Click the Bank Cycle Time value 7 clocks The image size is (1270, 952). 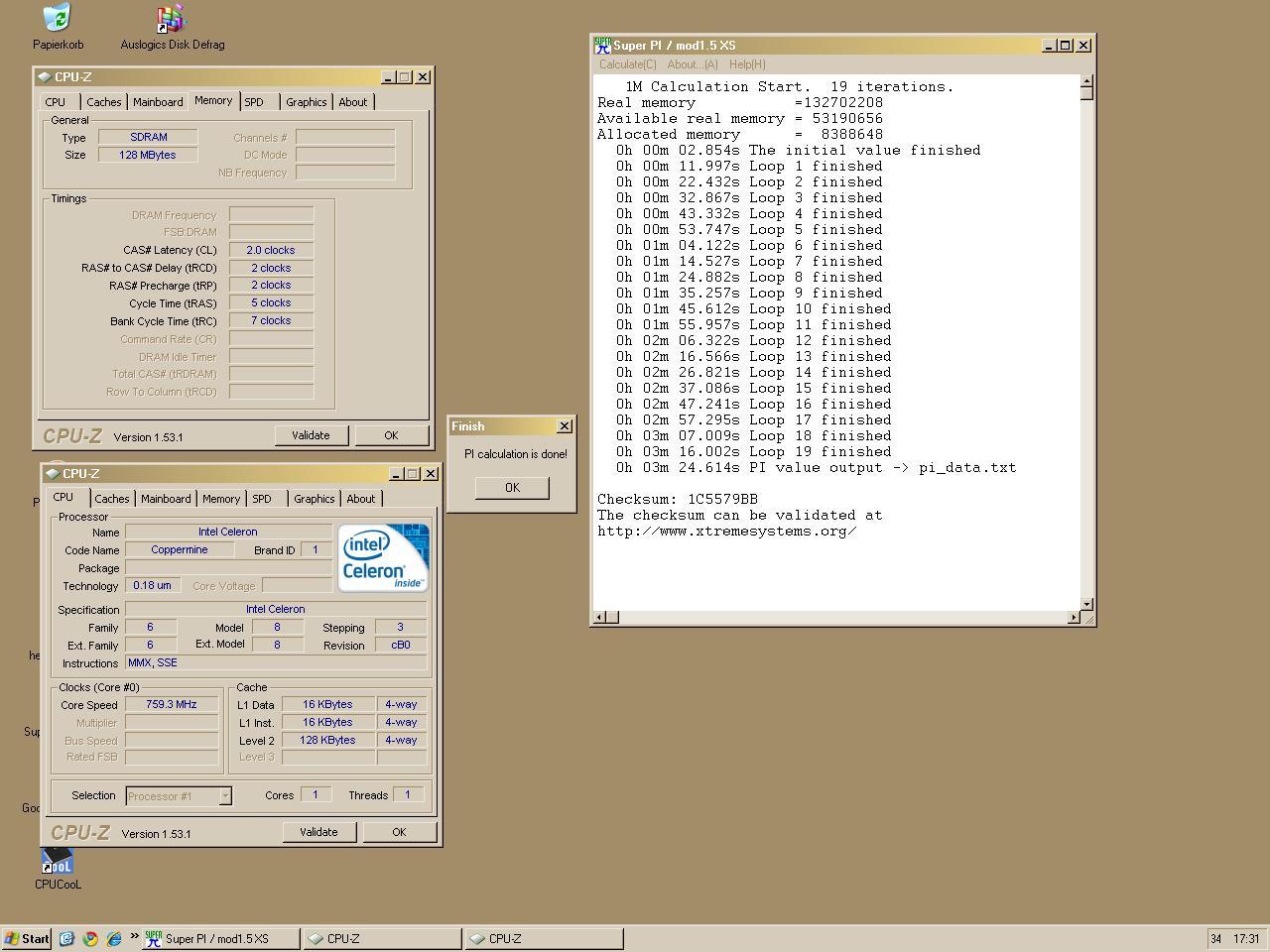[271, 320]
